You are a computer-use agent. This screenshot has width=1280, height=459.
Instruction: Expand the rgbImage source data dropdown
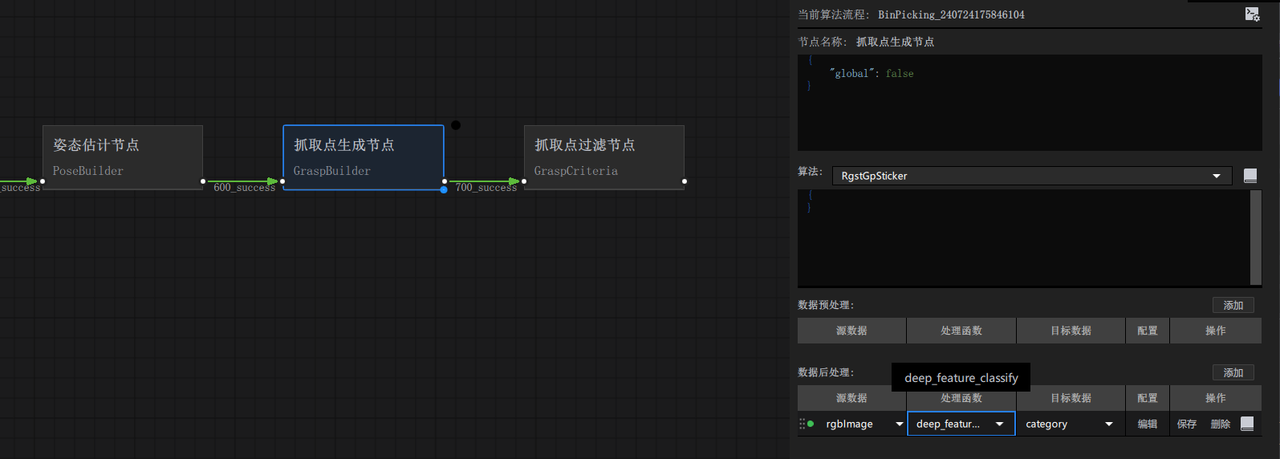[860, 424]
